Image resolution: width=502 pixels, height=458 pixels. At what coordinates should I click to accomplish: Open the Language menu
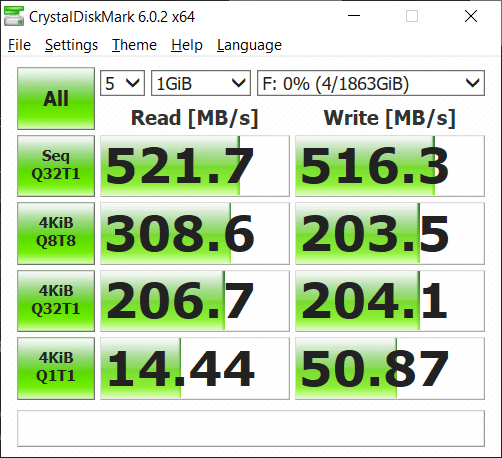[249, 45]
